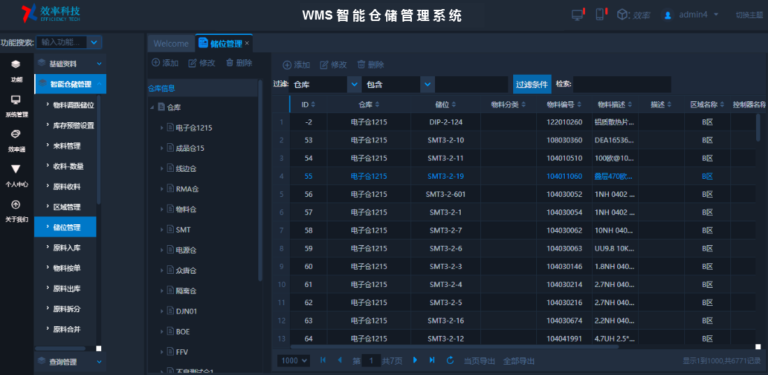Click the storage cell SMT3-2-601
The image size is (768, 375).
pos(445,194)
